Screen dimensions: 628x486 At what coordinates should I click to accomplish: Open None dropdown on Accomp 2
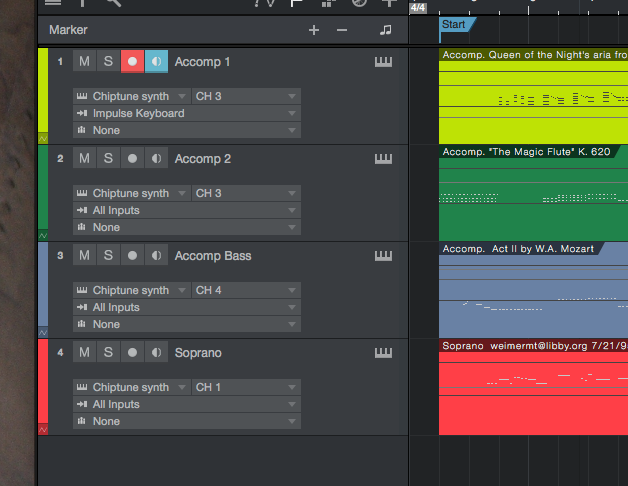click(187, 227)
